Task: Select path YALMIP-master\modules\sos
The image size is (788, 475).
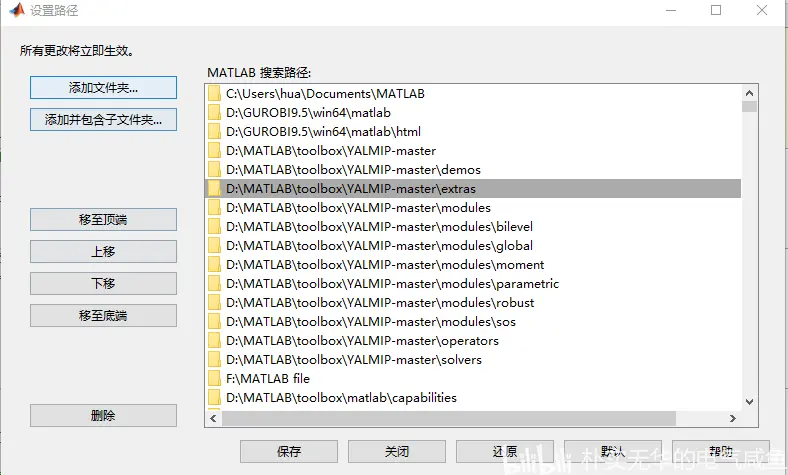Action: 473,322
